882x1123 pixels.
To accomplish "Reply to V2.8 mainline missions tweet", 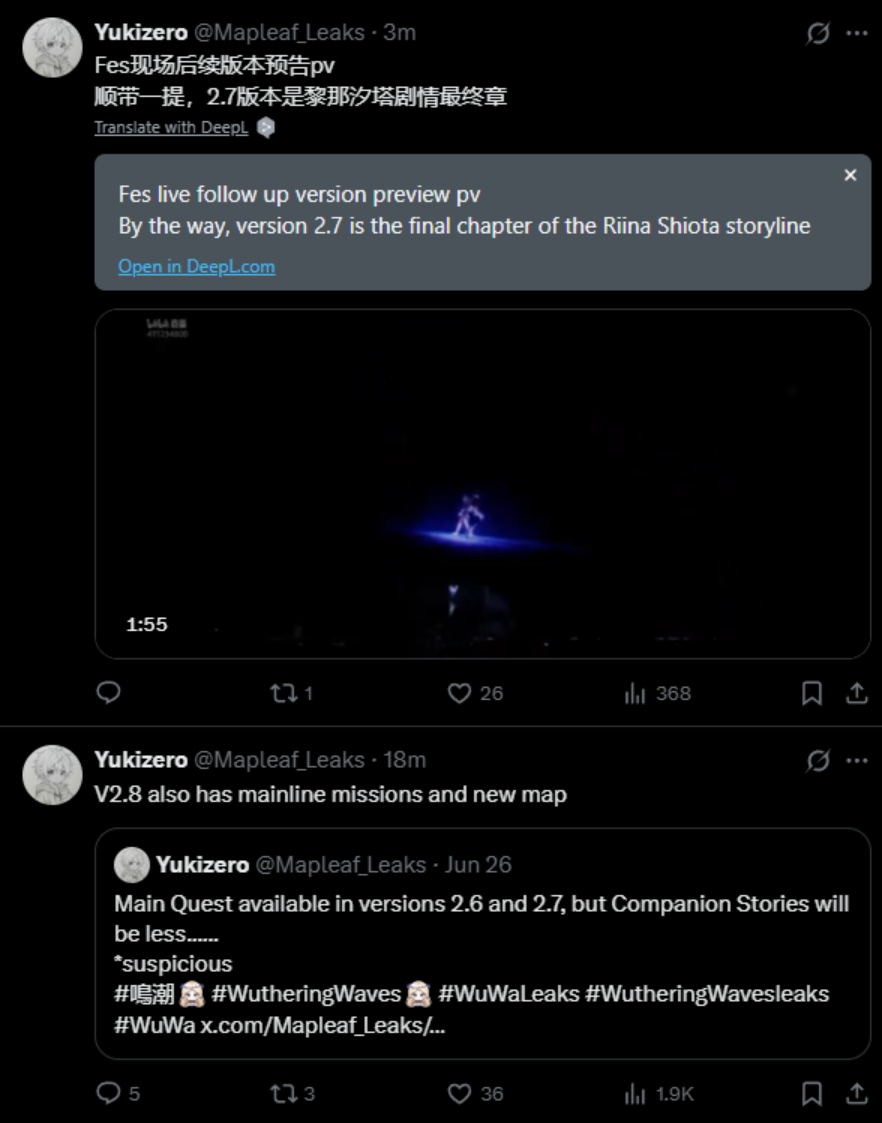I will point(109,1094).
